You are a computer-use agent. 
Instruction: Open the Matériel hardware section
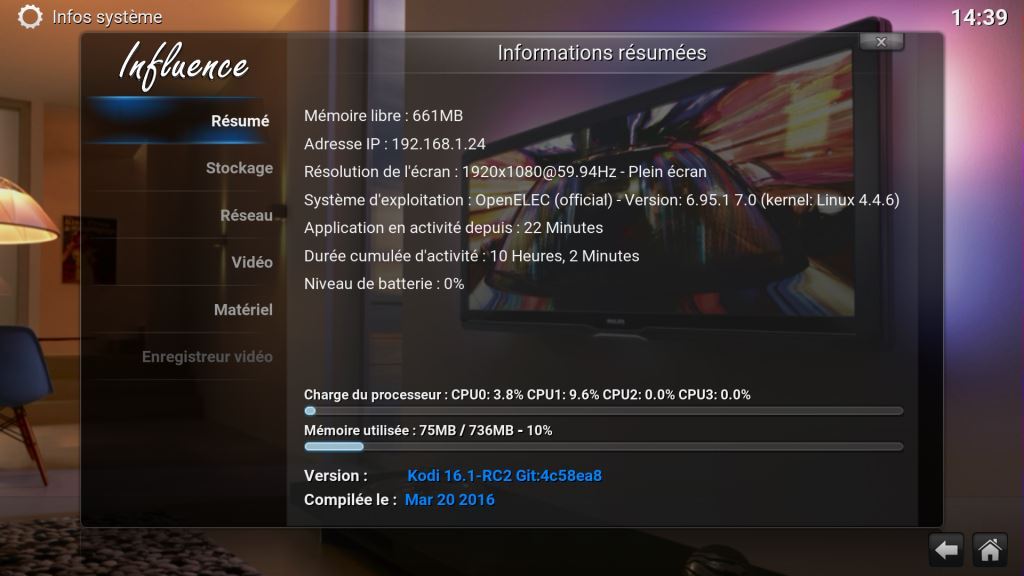(243, 310)
